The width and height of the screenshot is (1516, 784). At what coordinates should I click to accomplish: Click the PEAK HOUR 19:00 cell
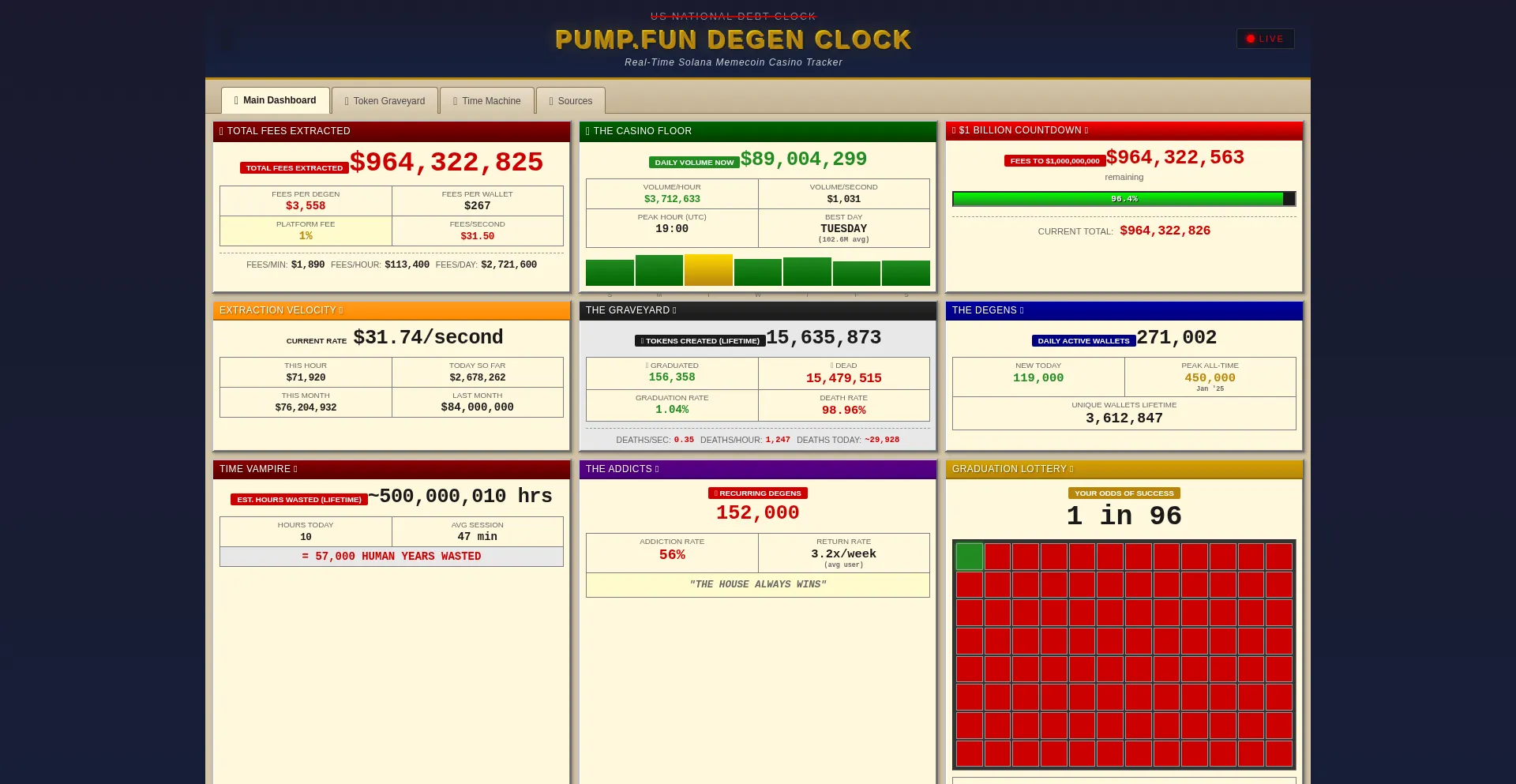pyautogui.click(x=672, y=228)
